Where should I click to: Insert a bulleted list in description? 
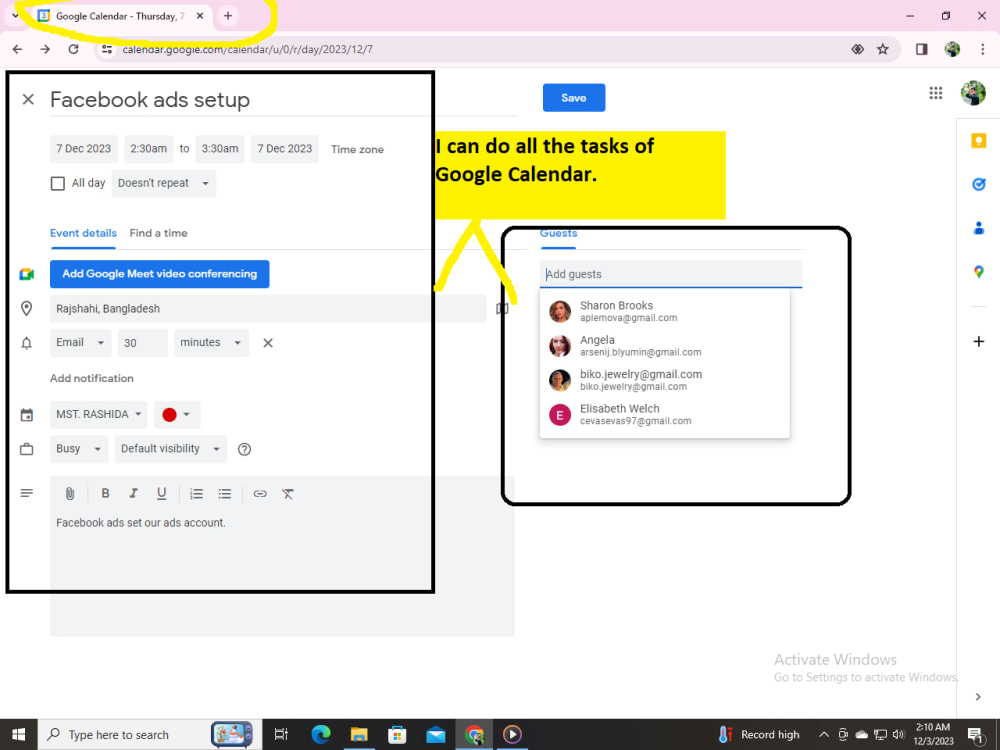click(224, 494)
